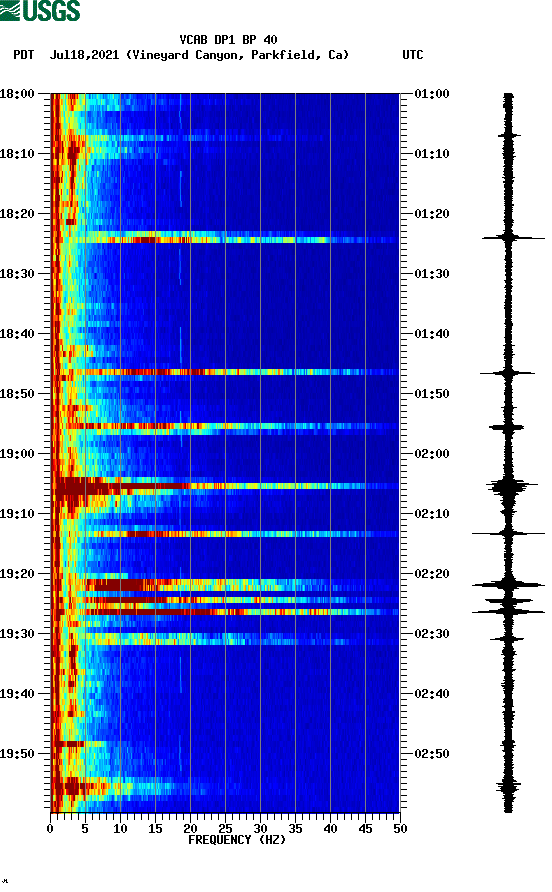The image size is (552, 892).
Task: Click the 01:50 UTC time label
Action: click(x=432, y=394)
